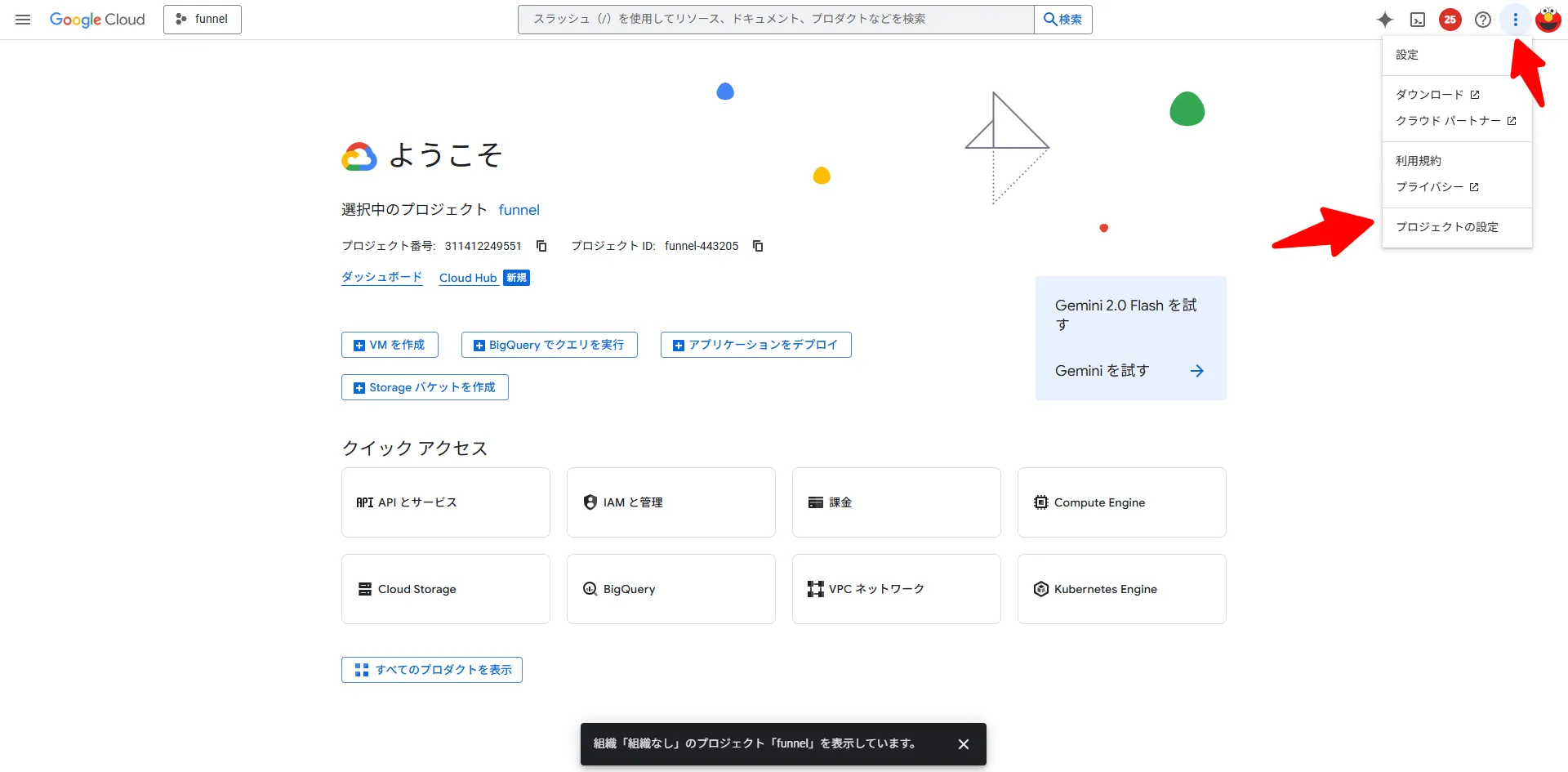Click the billing card icon in 課金
This screenshot has height=772, width=1568.
[816, 502]
